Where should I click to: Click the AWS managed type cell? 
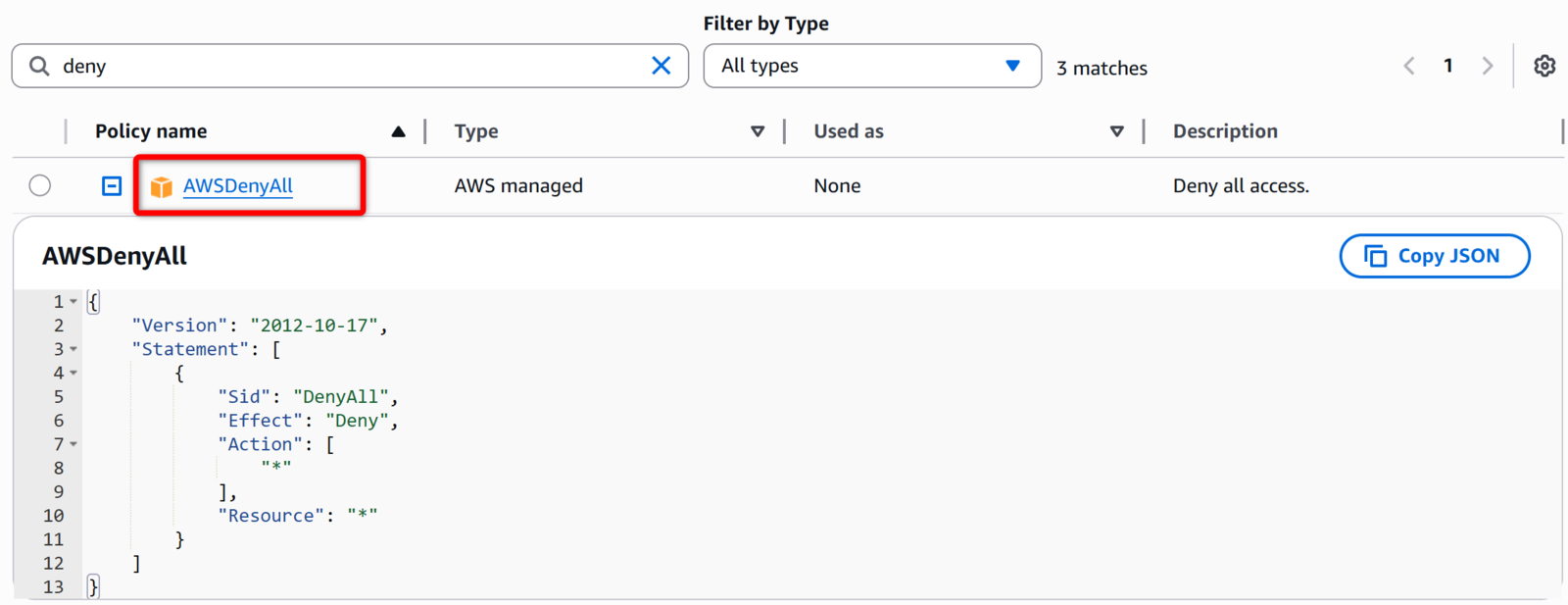click(x=518, y=185)
